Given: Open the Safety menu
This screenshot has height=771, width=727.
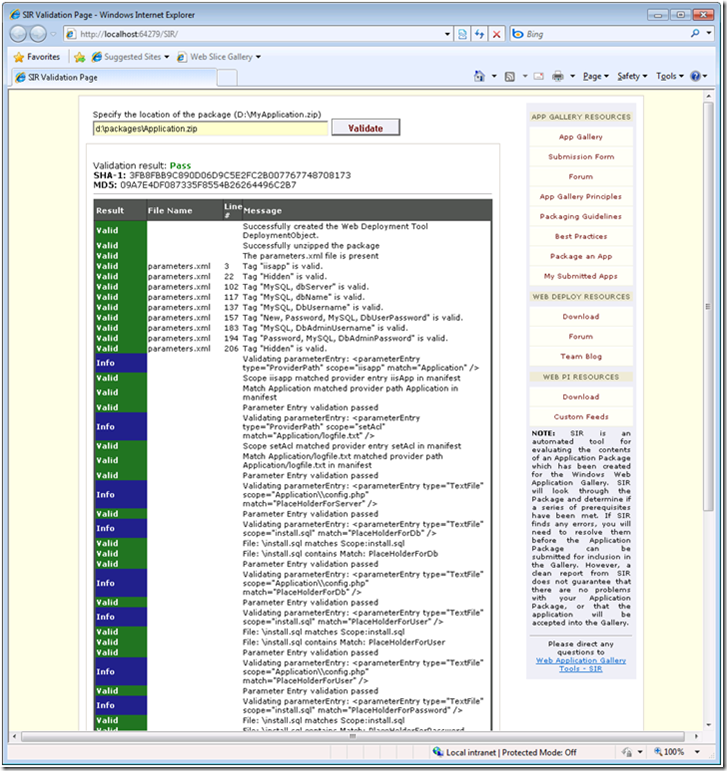Looking at the screenshot, I should tap(632, 76).
